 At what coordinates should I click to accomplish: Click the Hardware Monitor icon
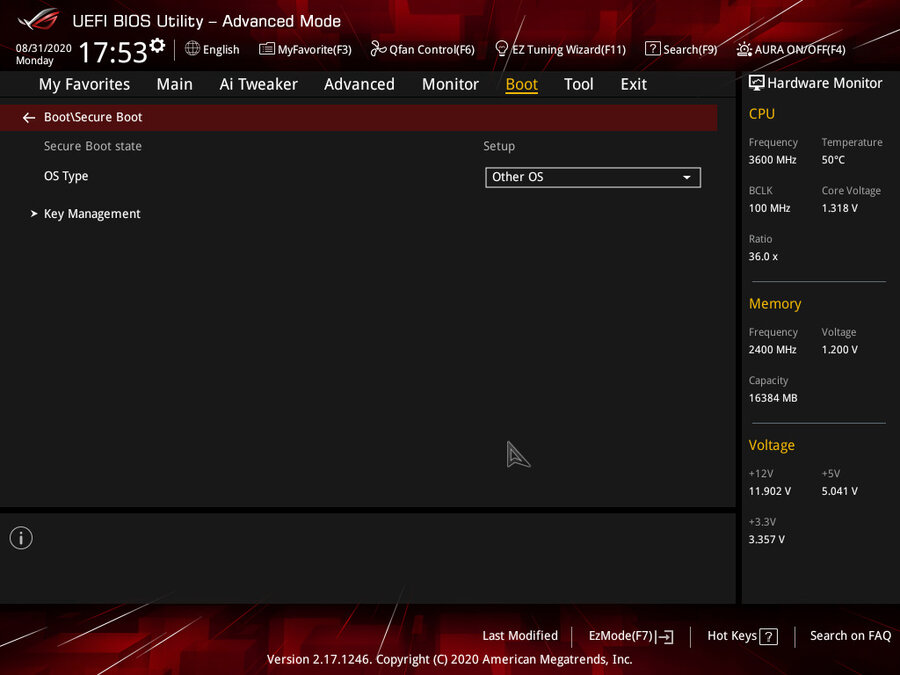pos(757,83)
